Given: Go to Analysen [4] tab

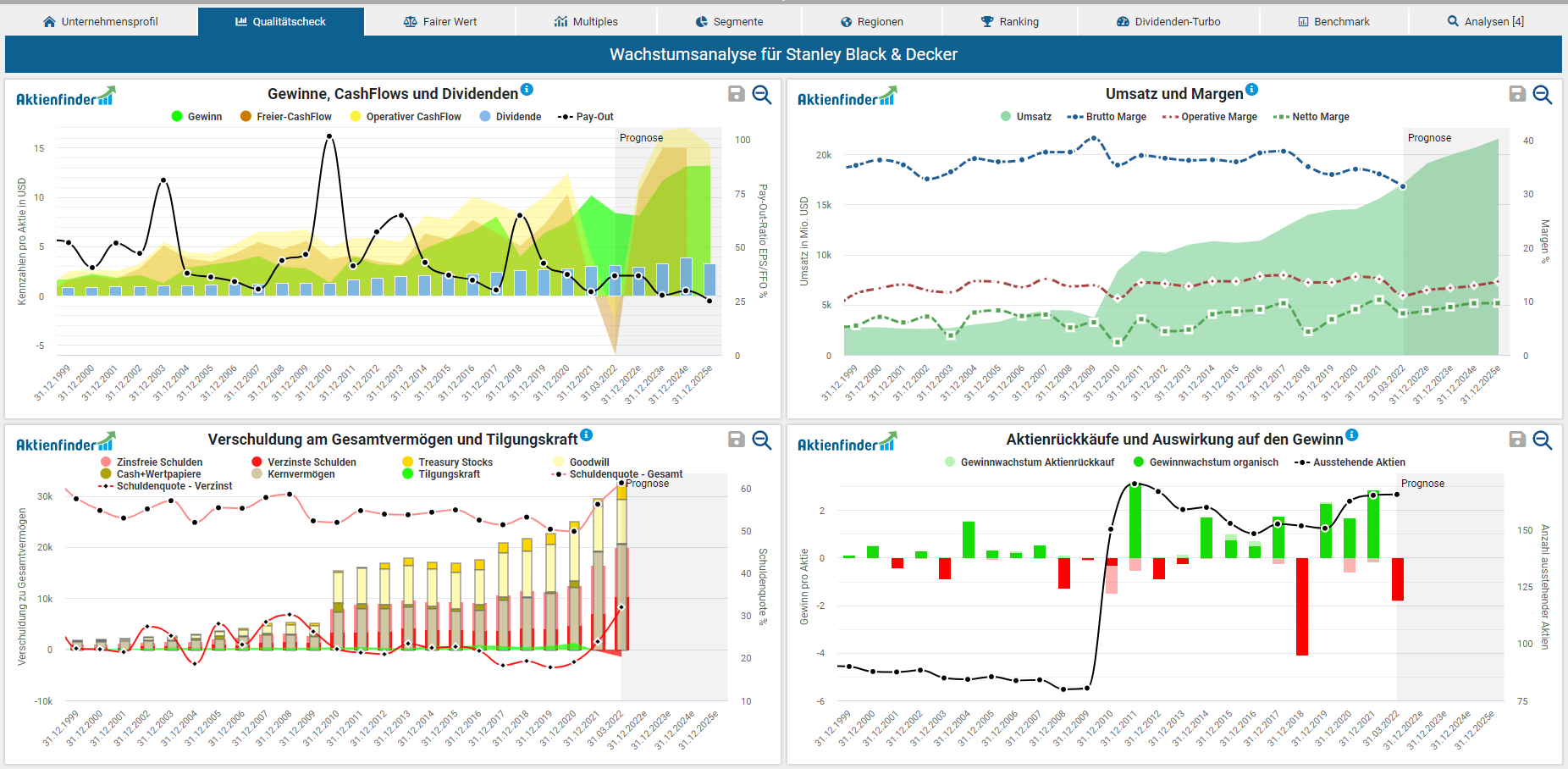Looking at the screenshot, I should [1486, 22].
